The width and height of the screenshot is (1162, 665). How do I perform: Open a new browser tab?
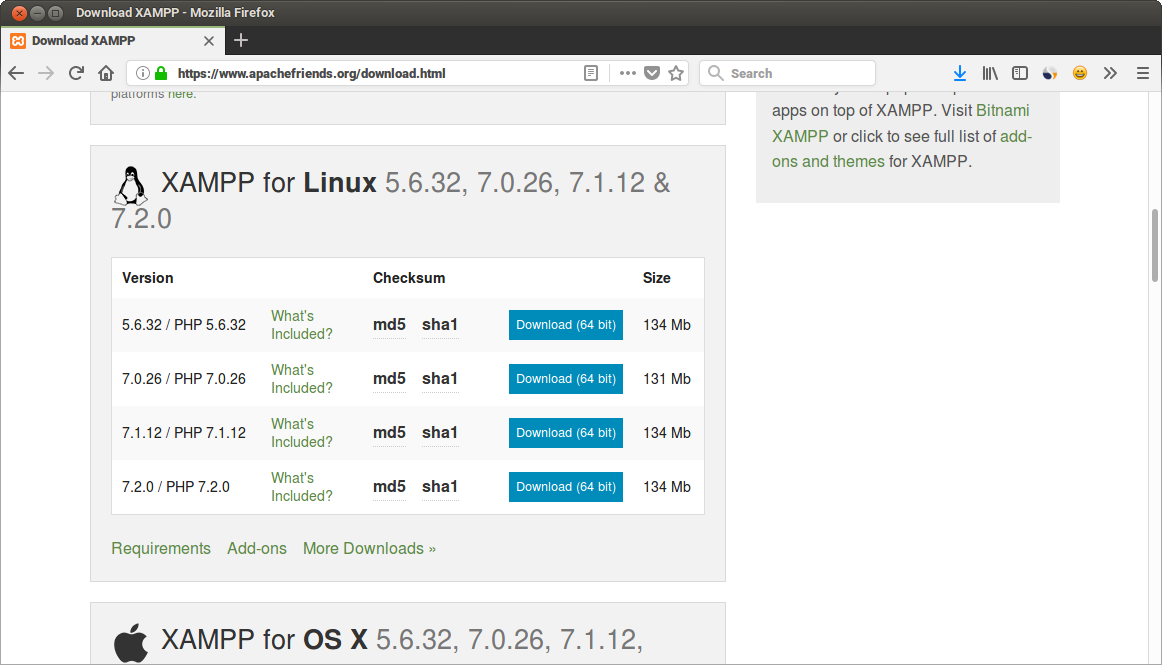tap(240, 41)
